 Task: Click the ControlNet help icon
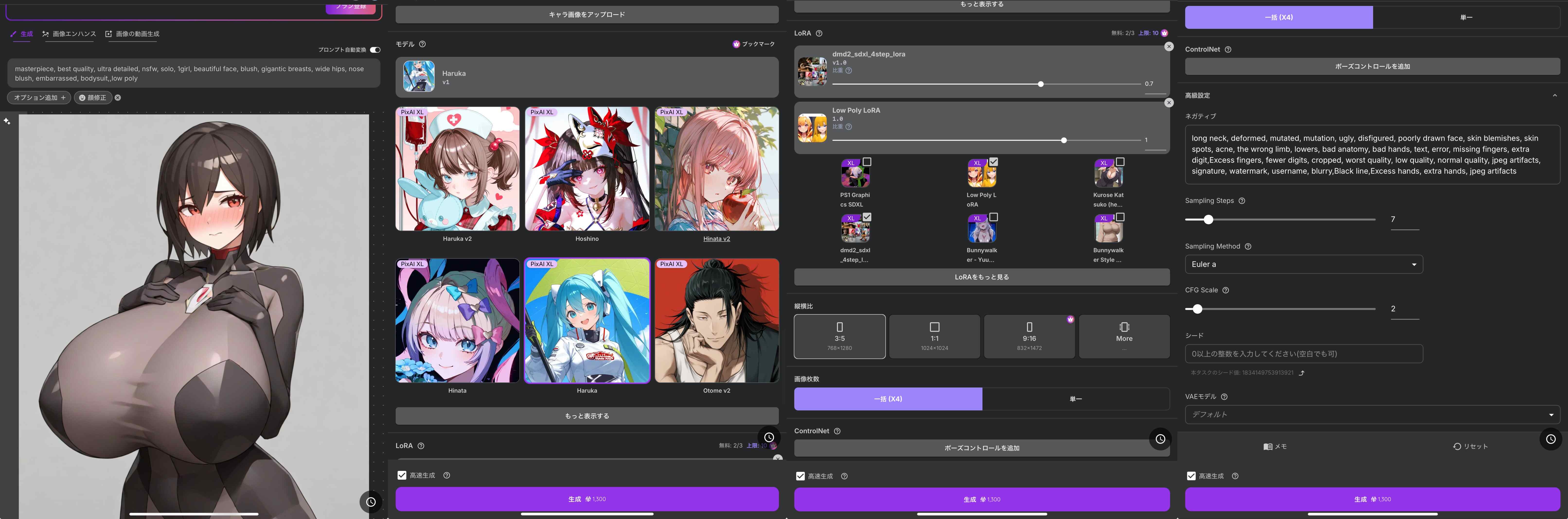[1228, 50]
